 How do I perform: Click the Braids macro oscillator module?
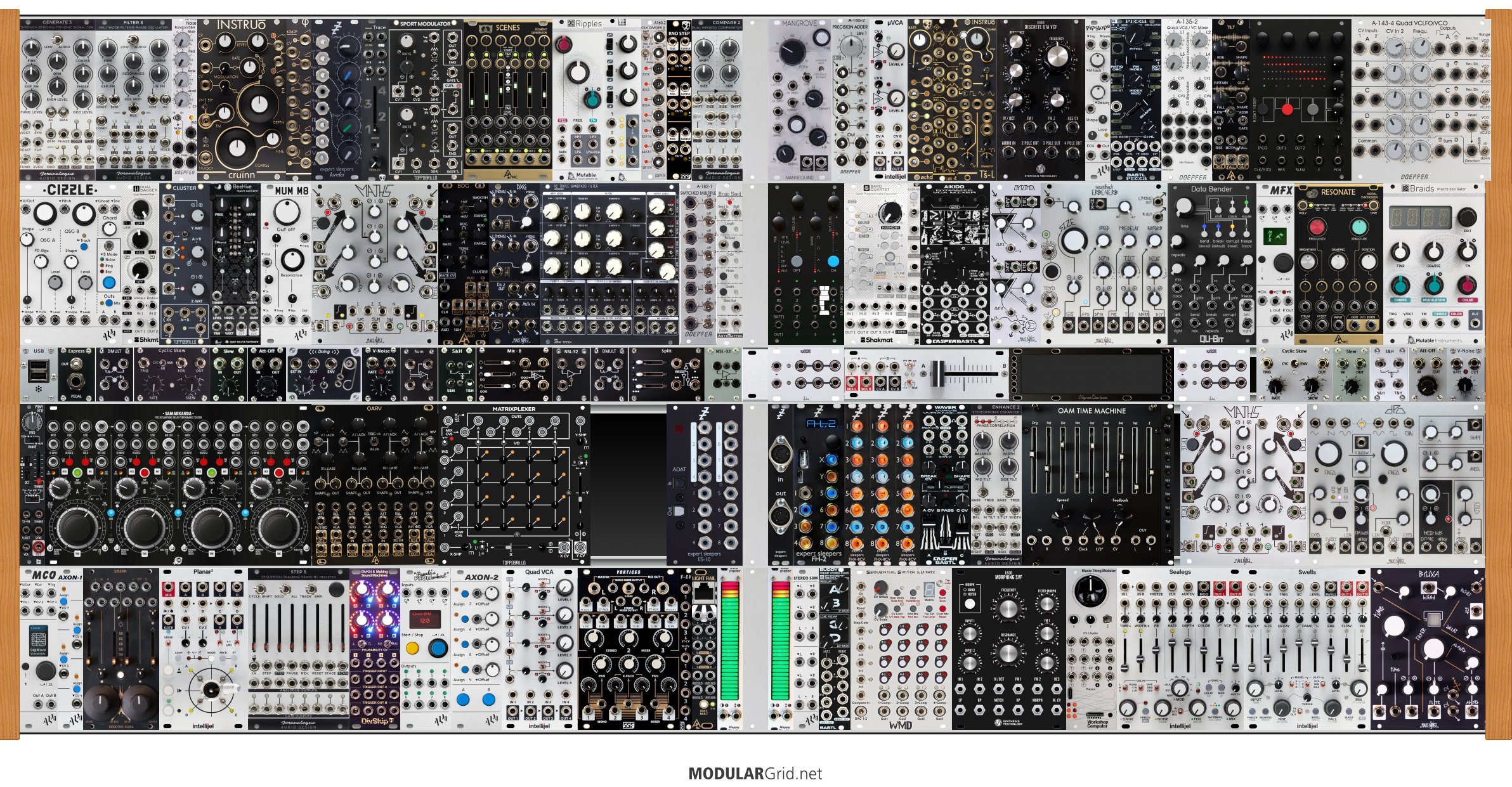click(x=1434, y=264)
